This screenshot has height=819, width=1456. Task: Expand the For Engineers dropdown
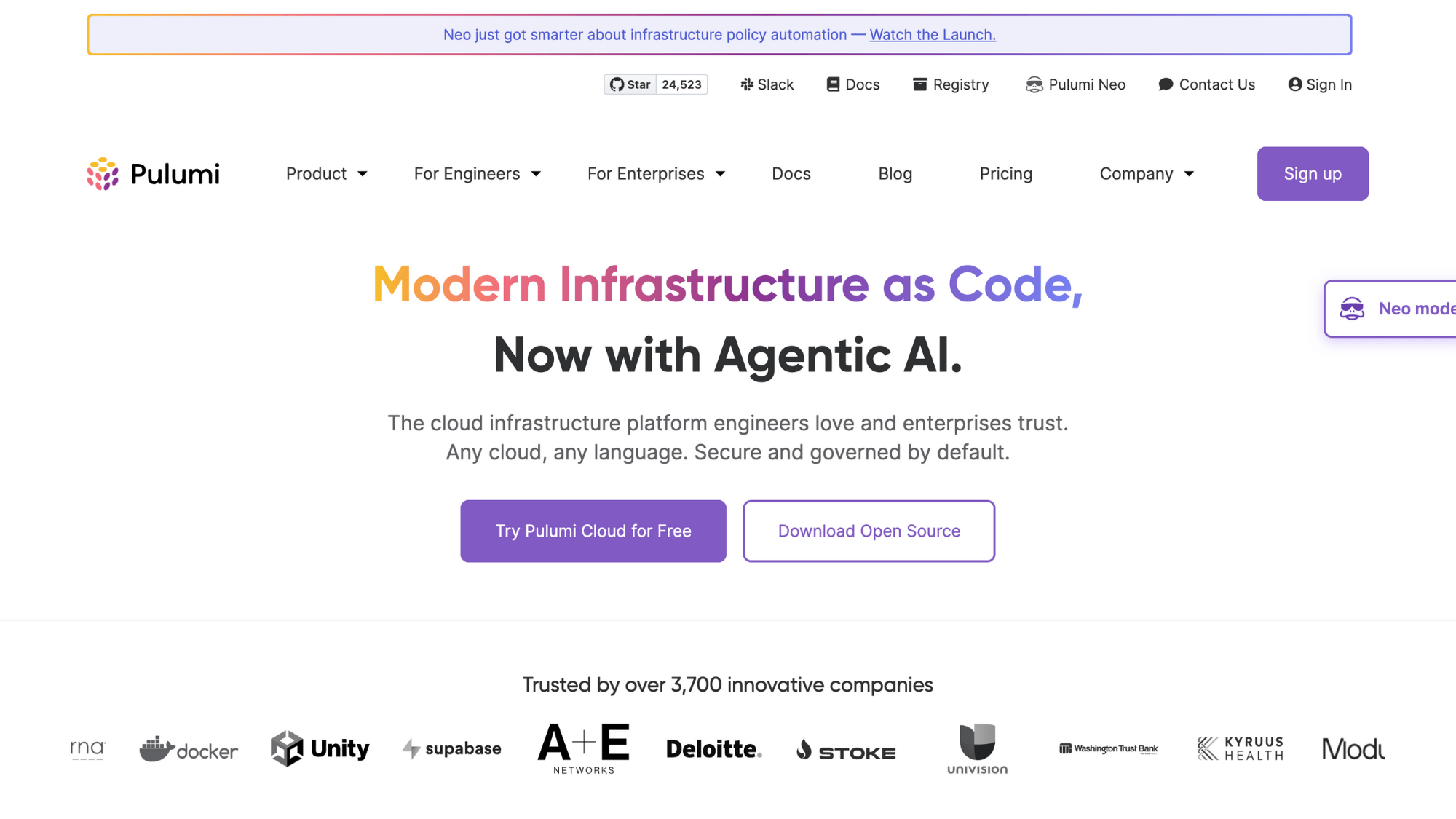(x=477, y=174)
